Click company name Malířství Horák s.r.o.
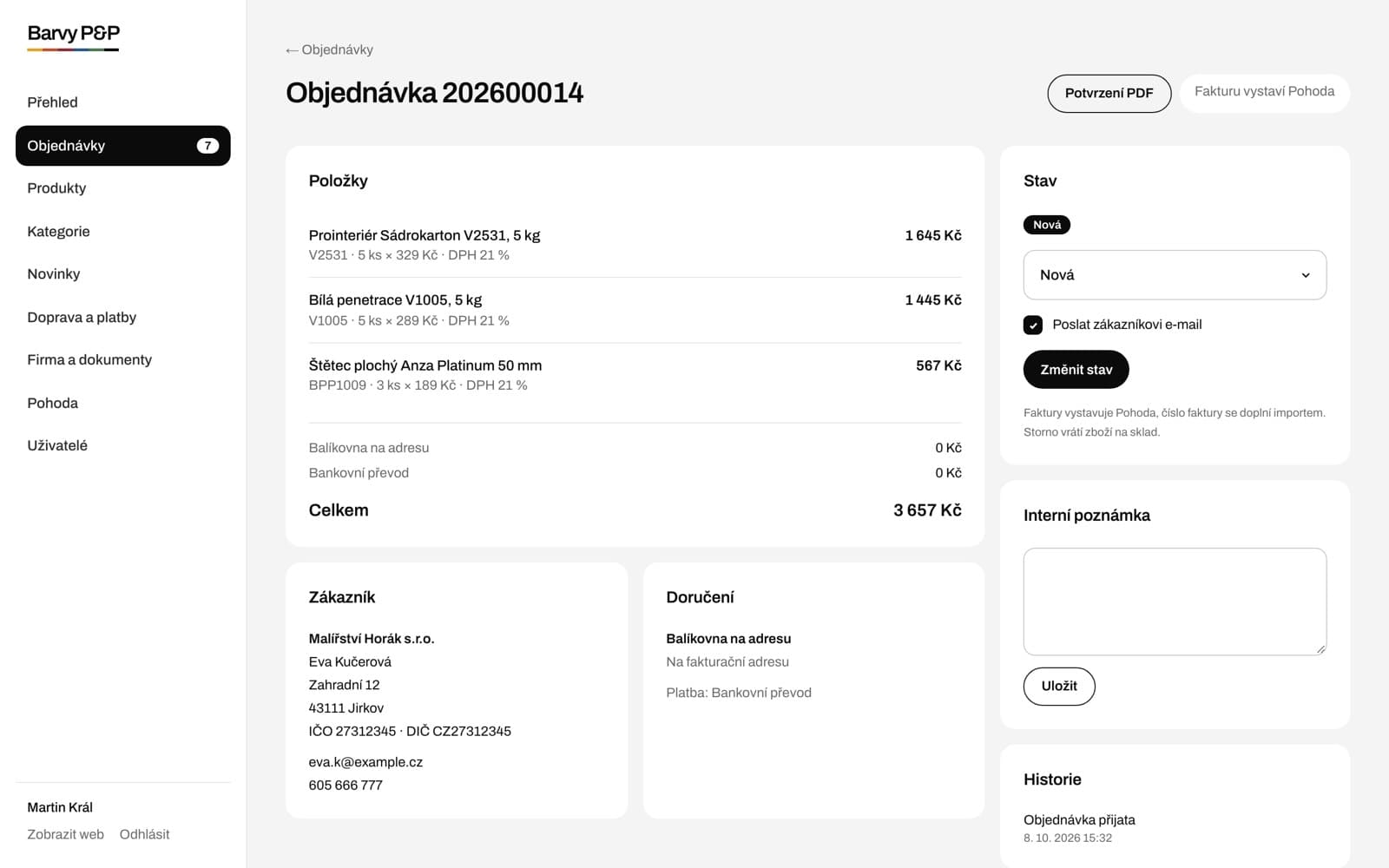The width and height of the screenshot is (1389, 868). (x=372, y=639)
